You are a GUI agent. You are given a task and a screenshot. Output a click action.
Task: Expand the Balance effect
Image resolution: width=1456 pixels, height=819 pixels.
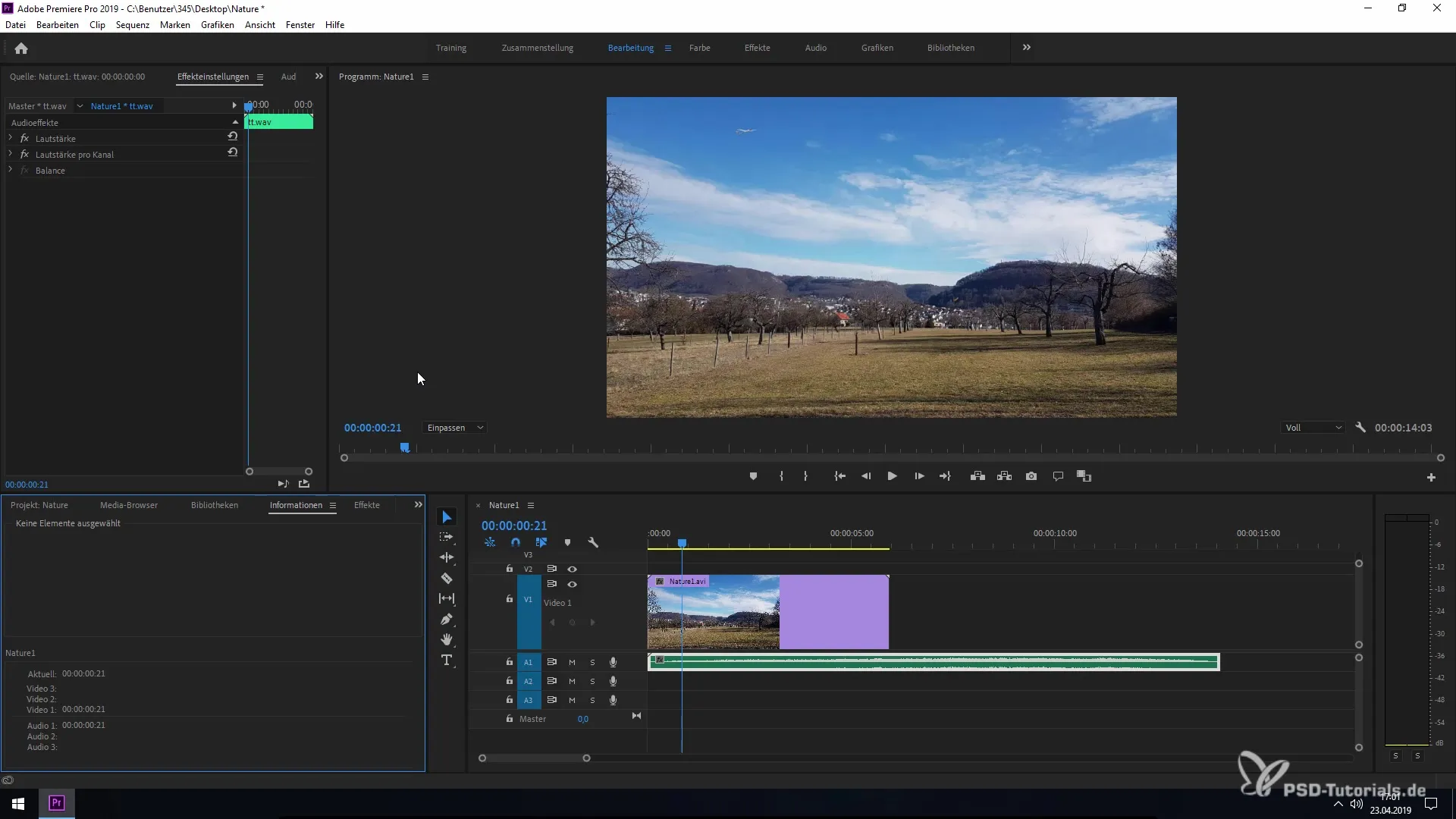tap(11, 170)
